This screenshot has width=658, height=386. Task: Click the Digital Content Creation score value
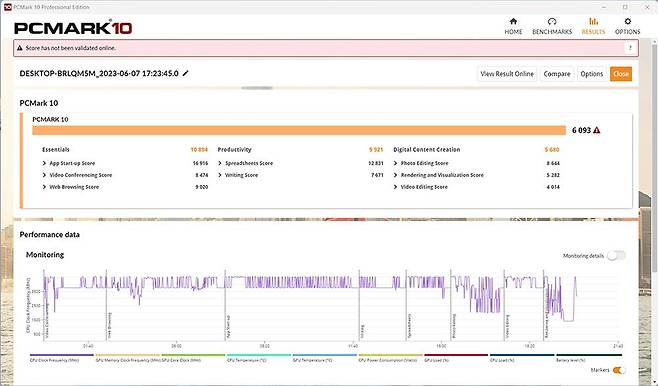pyautogui.click(x=552, y=150)
